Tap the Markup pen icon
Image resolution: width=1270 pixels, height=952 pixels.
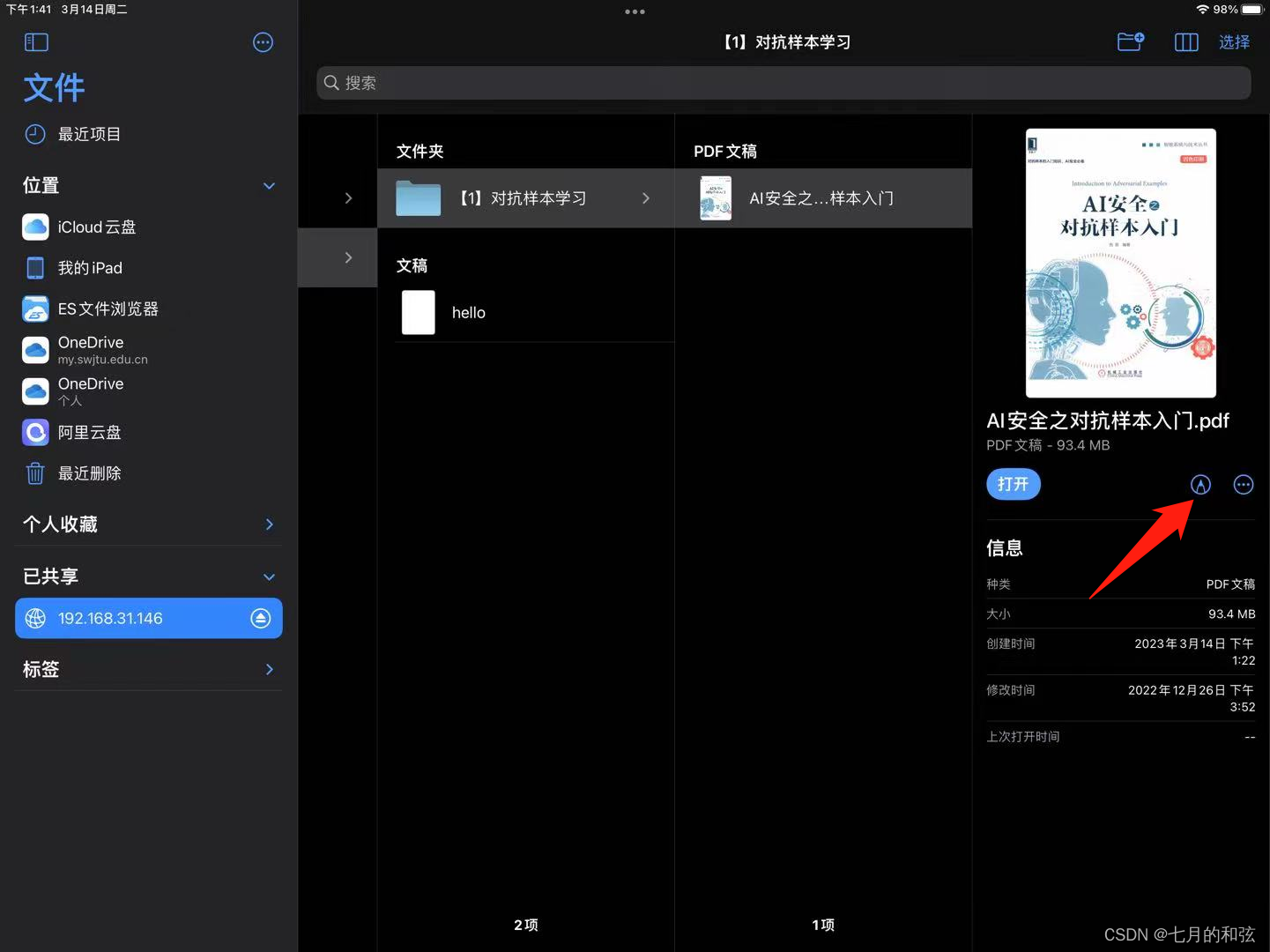click(x=1200, y=484)
